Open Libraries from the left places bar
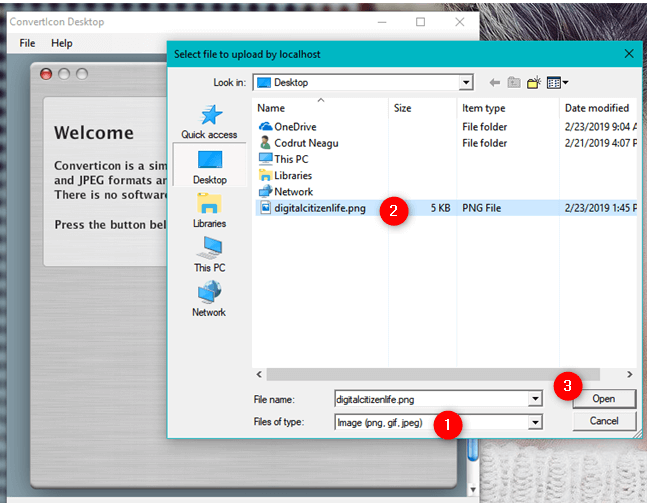The image size is (654, 503). [x=209, y=210]
